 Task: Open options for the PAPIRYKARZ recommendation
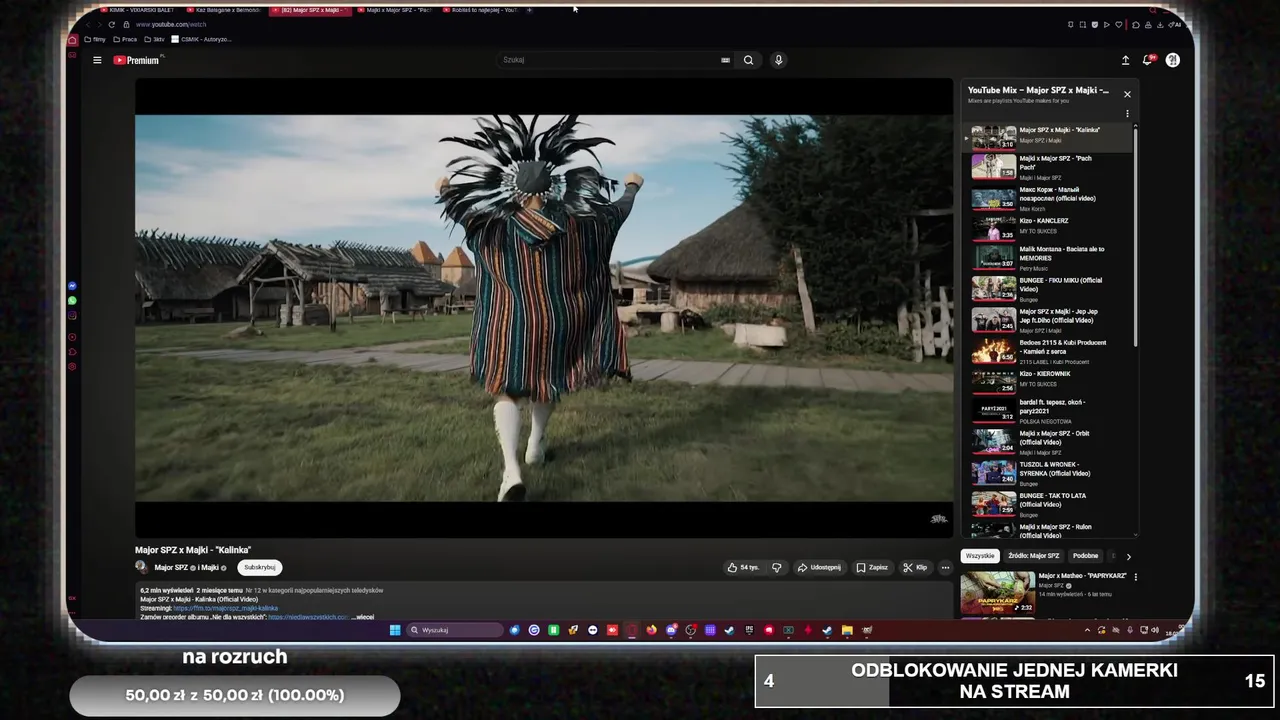[1135, 577]
